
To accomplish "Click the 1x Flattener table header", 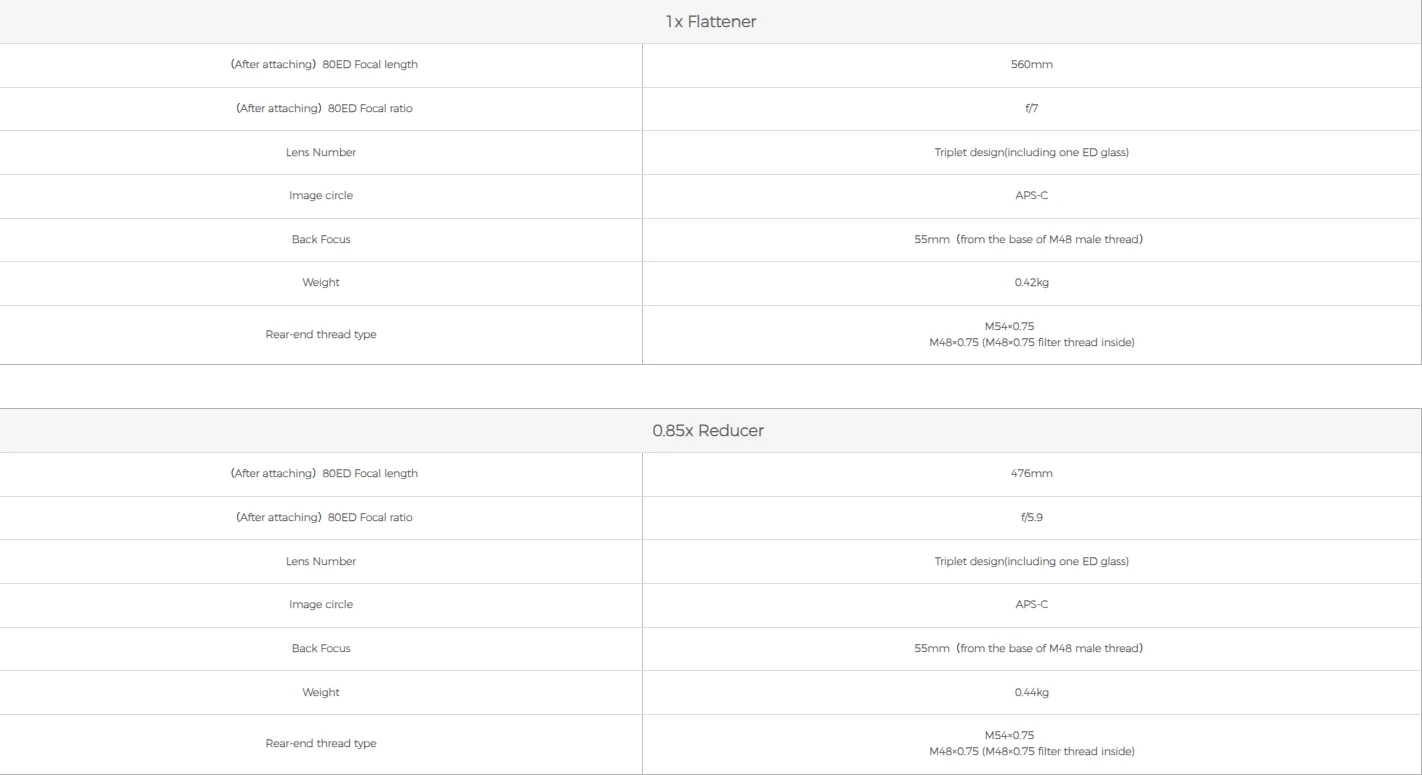I will (710, 22).
